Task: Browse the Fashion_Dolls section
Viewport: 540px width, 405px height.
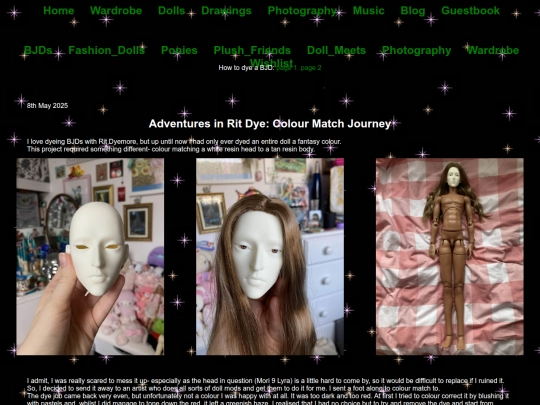Action: (106, 50)
